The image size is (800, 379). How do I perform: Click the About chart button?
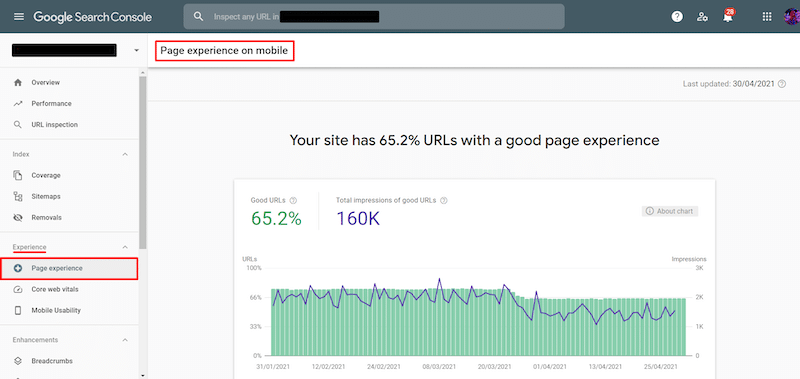point(669,211)
